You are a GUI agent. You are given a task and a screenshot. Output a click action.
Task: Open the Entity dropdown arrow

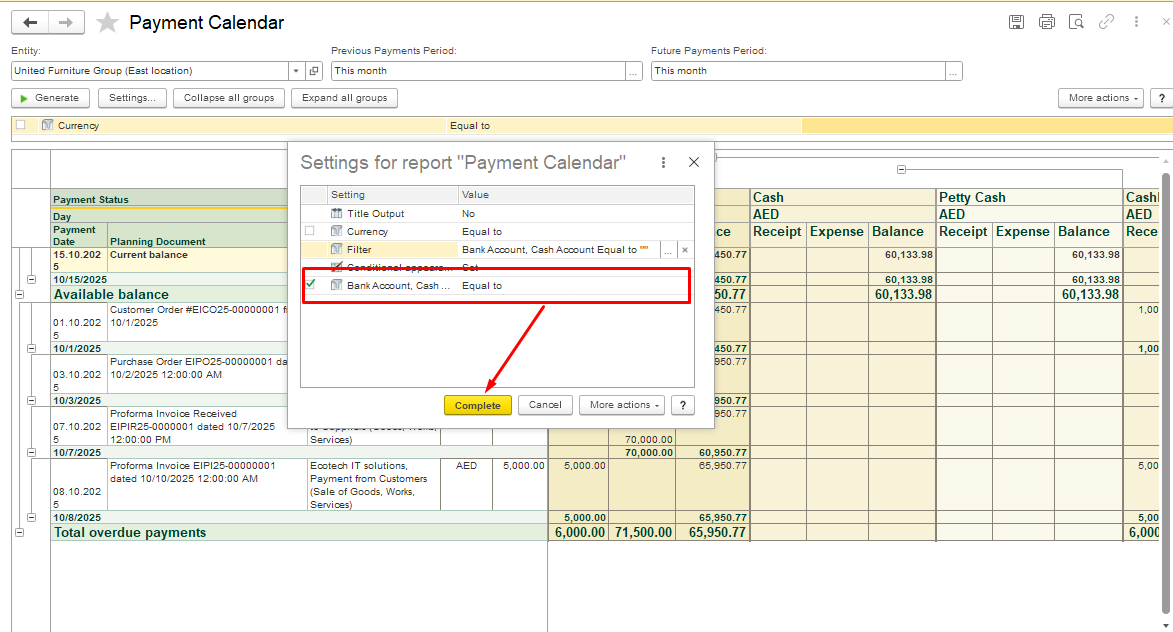pyautogui.click(x=296, y=71)
